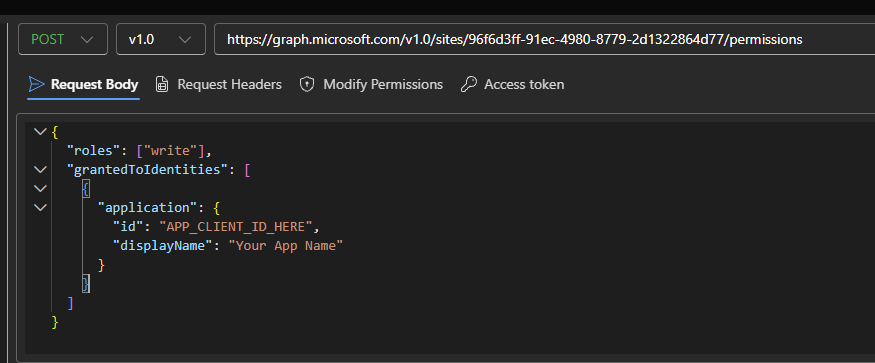The width and height of the screenshot is (875, 363).
Task: Open the v1.0 version dropdown
Action: 161,39
